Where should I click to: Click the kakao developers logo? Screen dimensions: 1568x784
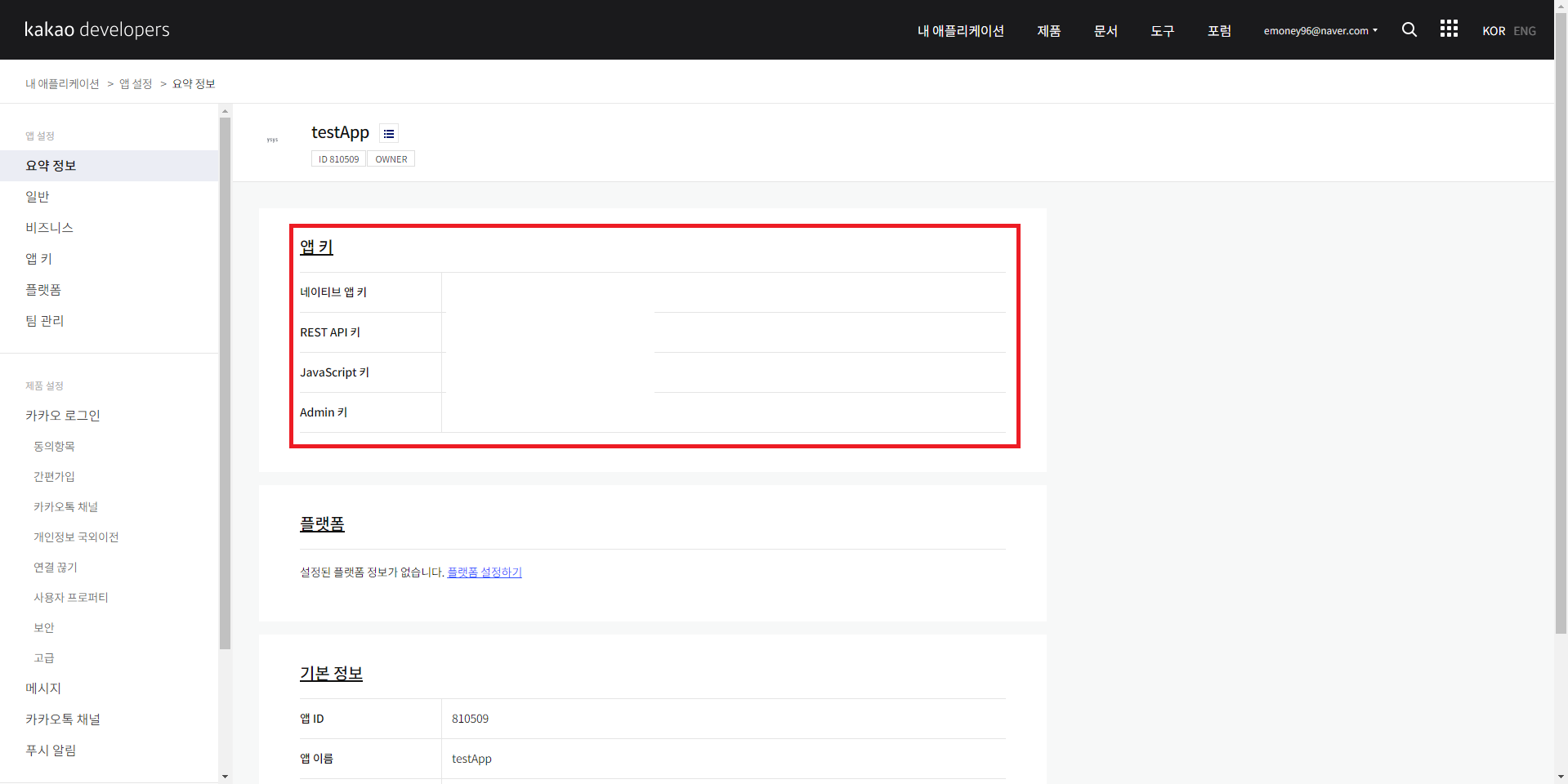pos(97,30)
